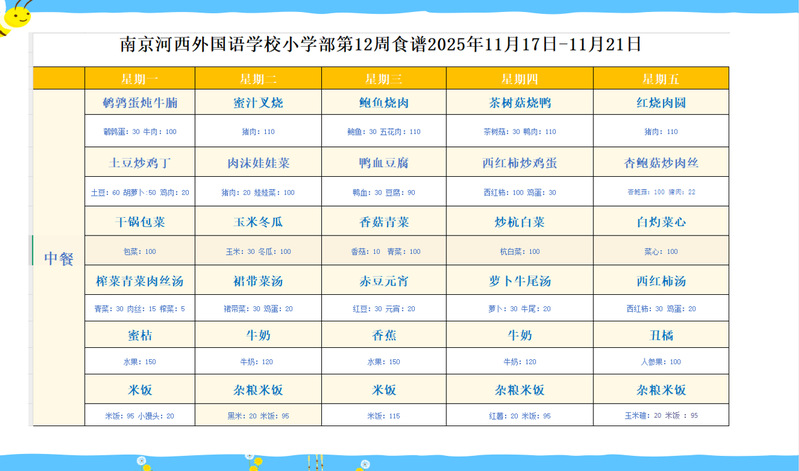Click the menu title for week 12
This screenshot has width=799, height=471.
pos(380,45)
